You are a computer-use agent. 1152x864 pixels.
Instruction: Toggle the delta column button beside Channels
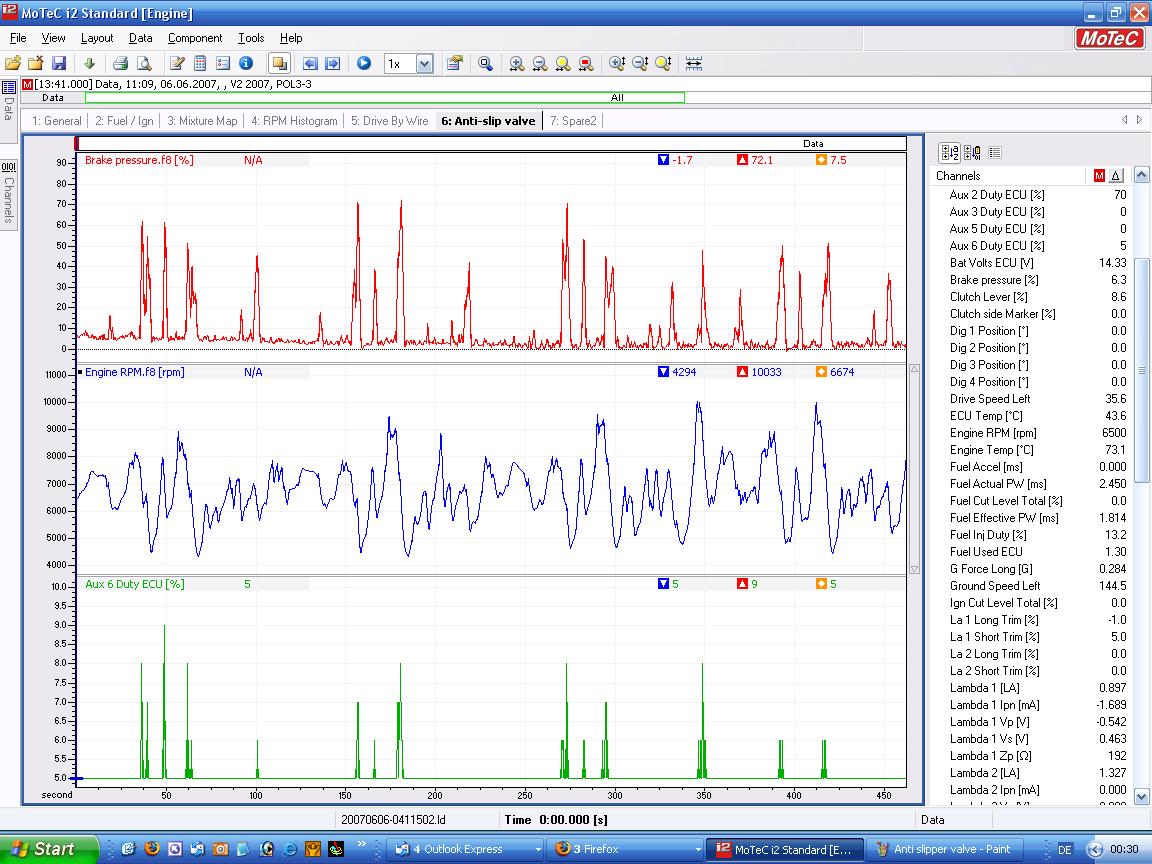pyautogui.click(x=1116, y=176)
